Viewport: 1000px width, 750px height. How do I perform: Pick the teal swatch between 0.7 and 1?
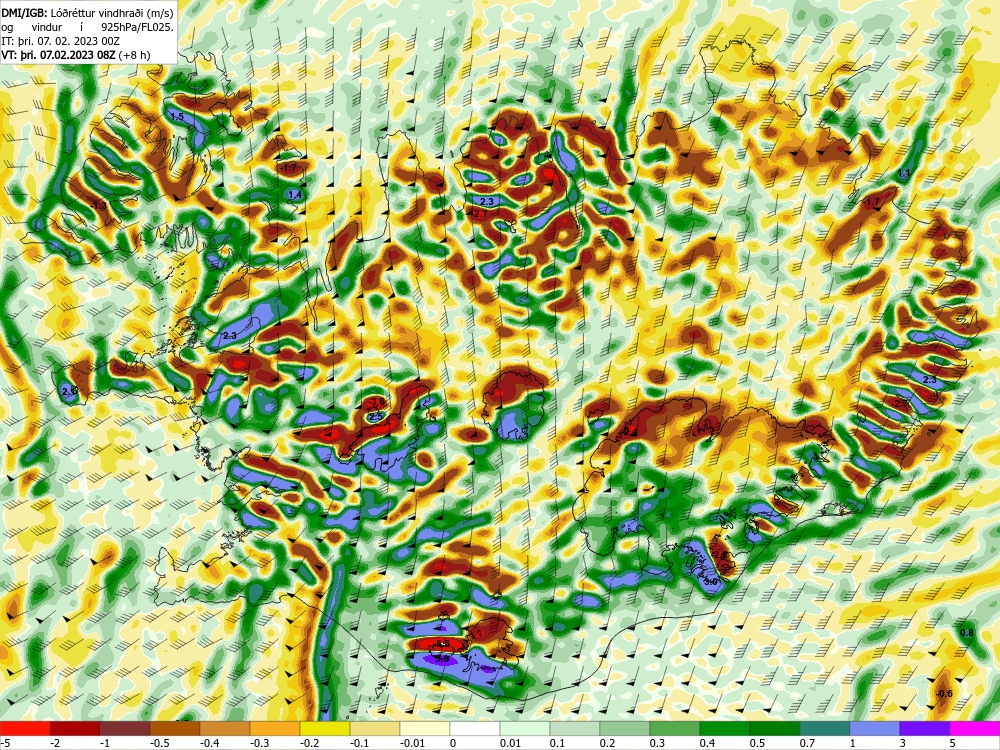(x=825, y=728)
